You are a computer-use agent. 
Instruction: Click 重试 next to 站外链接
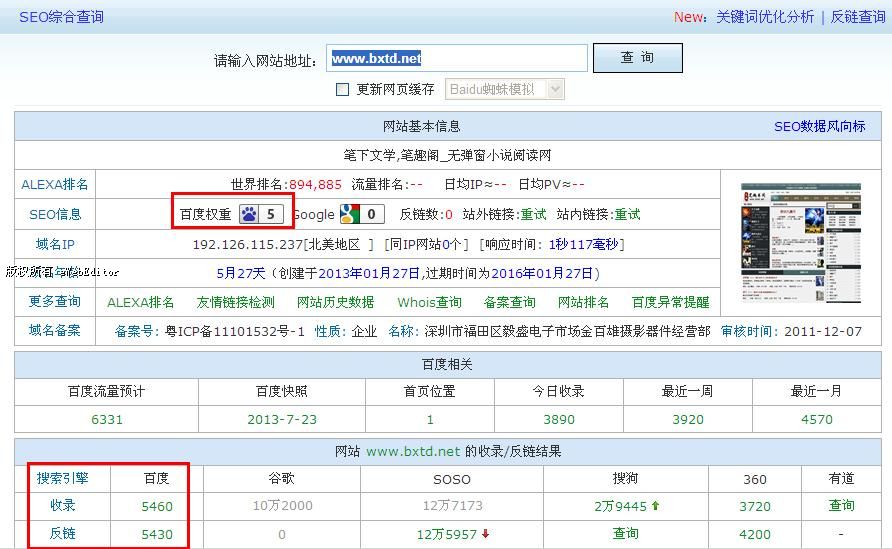[x=533, y=214]
